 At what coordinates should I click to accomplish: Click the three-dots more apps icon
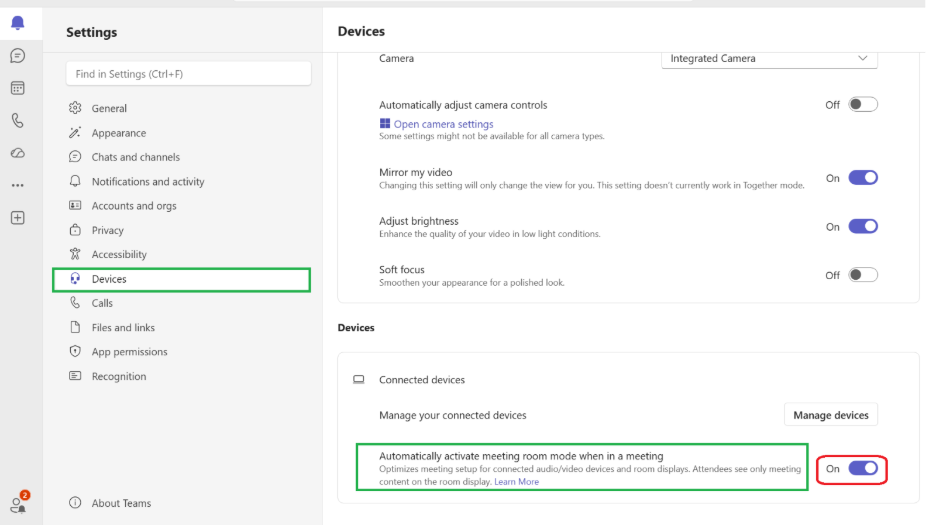point(18,186)
